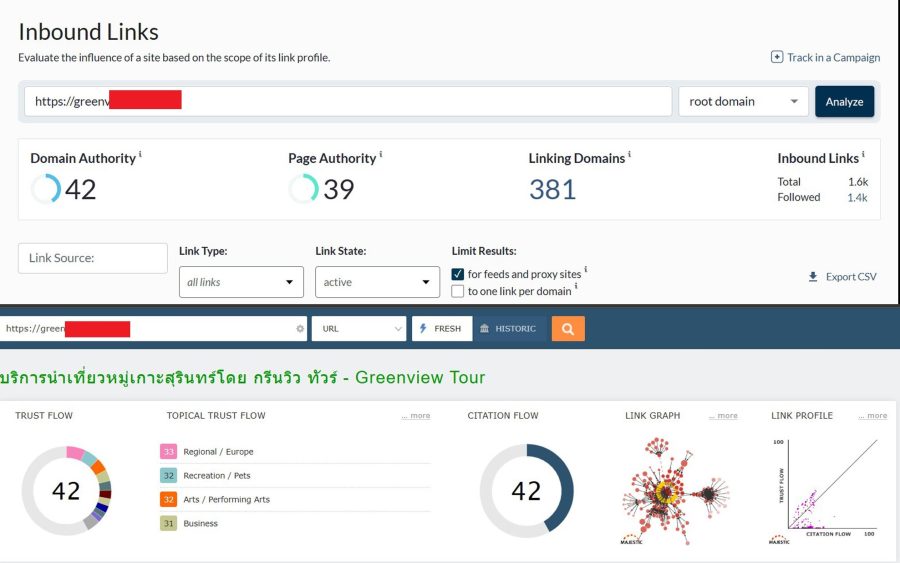Viewport: 900px width, 563px height.
Task: Click info icon beside feeds and proxy sites
Action: (585, 269)
